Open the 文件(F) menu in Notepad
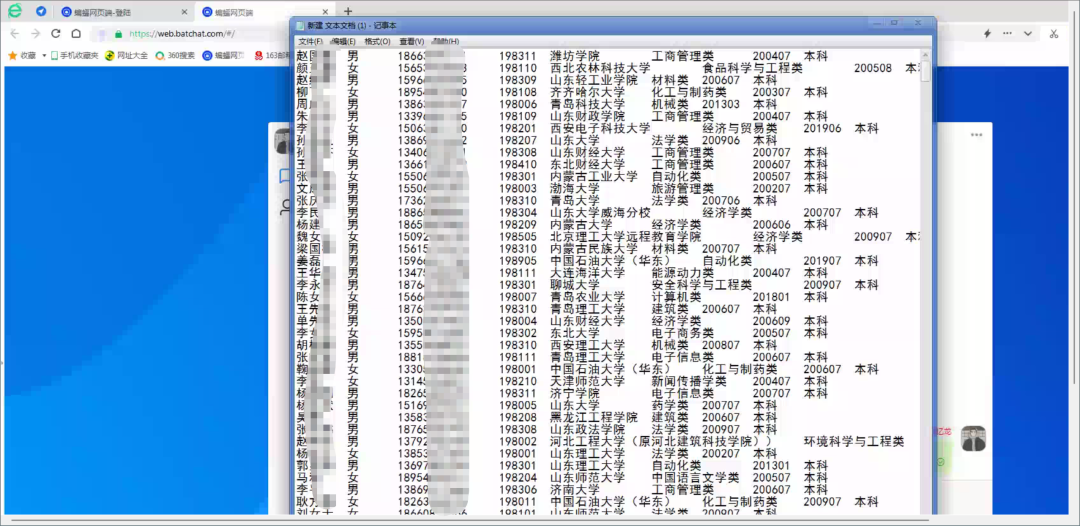The width and height of the screenshot is (1080, 526). click(x=311, y=41)
